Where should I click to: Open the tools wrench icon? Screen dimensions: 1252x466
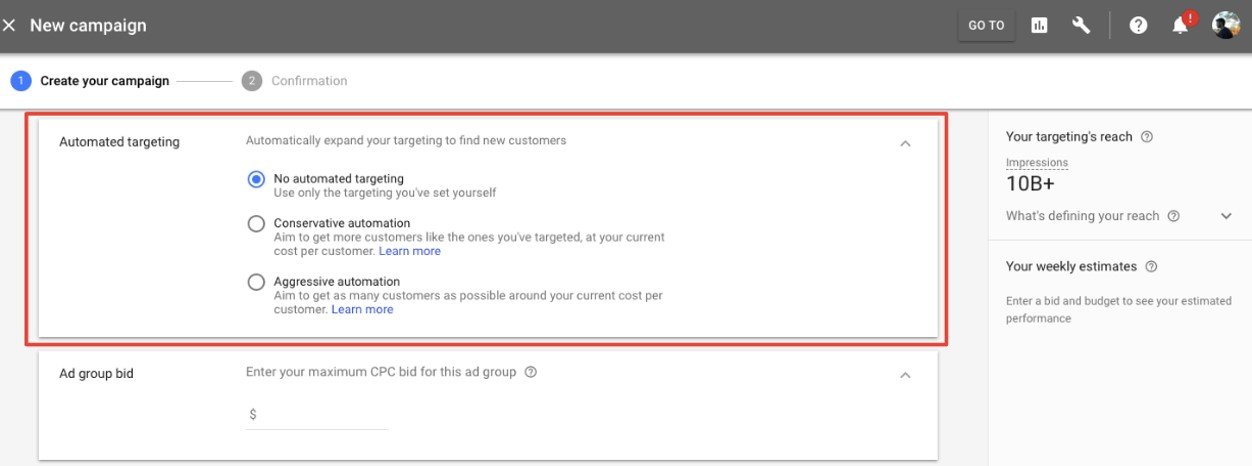(x=1081, y=26)
